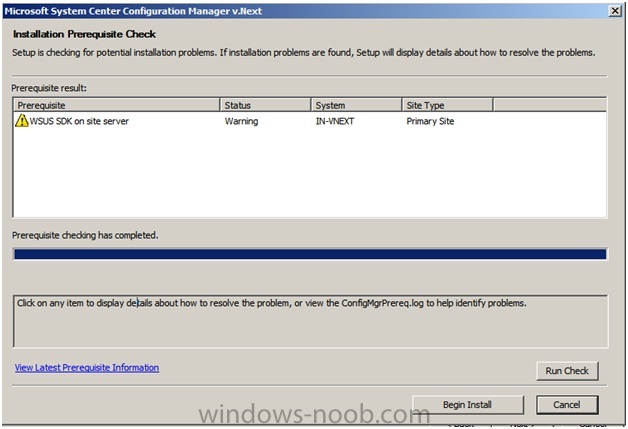Image resolution: width=628 pixels, height=429 pixels.
Task: Click the Installation Prerequisite Check heading
Action: [85, 34]
